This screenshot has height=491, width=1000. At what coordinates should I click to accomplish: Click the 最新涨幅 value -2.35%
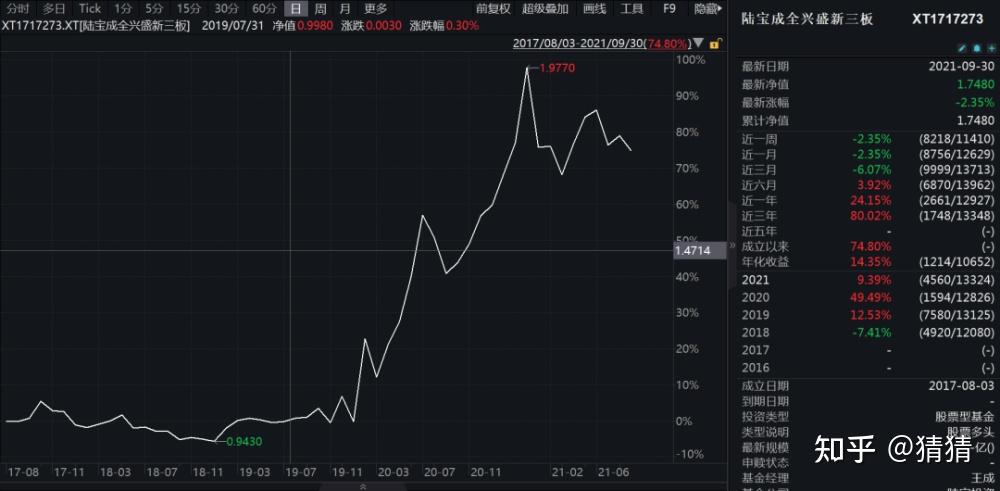(975, 102)
